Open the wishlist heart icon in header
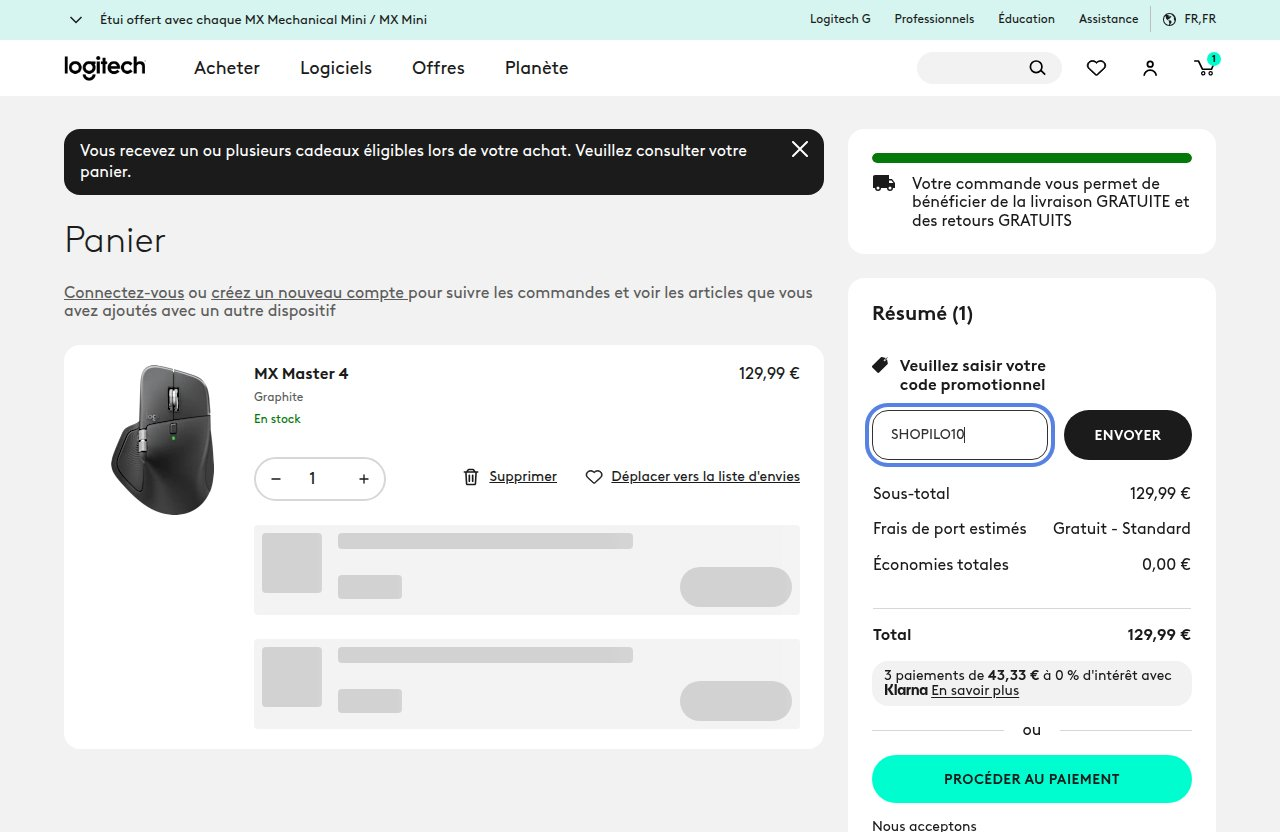1280x832 pixels. (1096, 68)
